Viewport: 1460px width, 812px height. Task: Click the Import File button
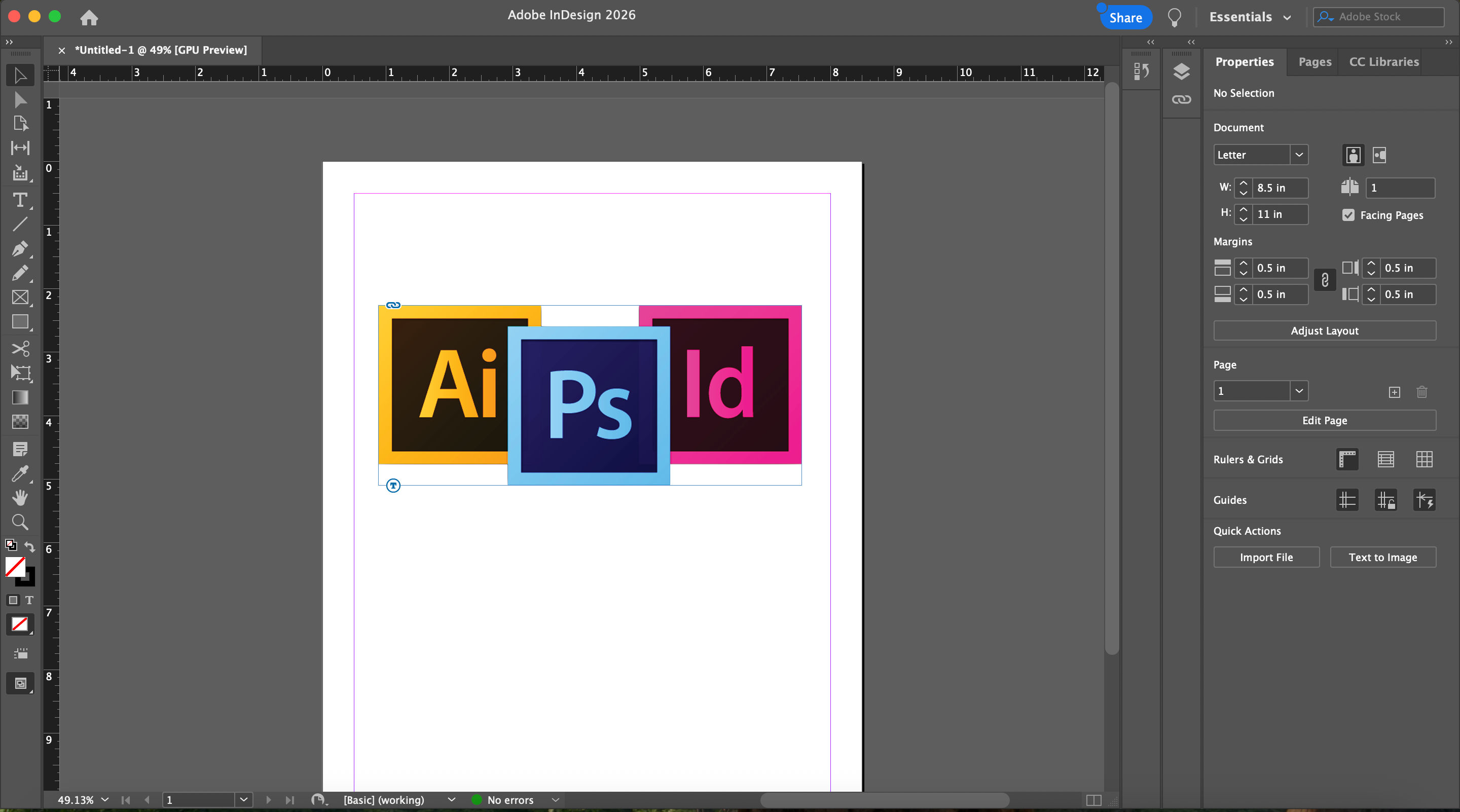(x=1266, y=557)
